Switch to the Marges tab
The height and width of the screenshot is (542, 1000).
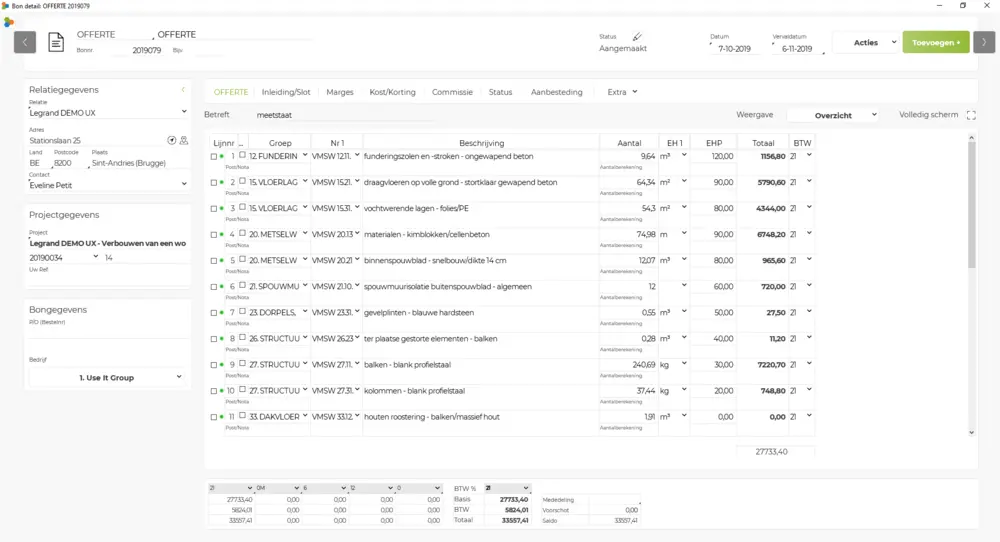point(340,92)
